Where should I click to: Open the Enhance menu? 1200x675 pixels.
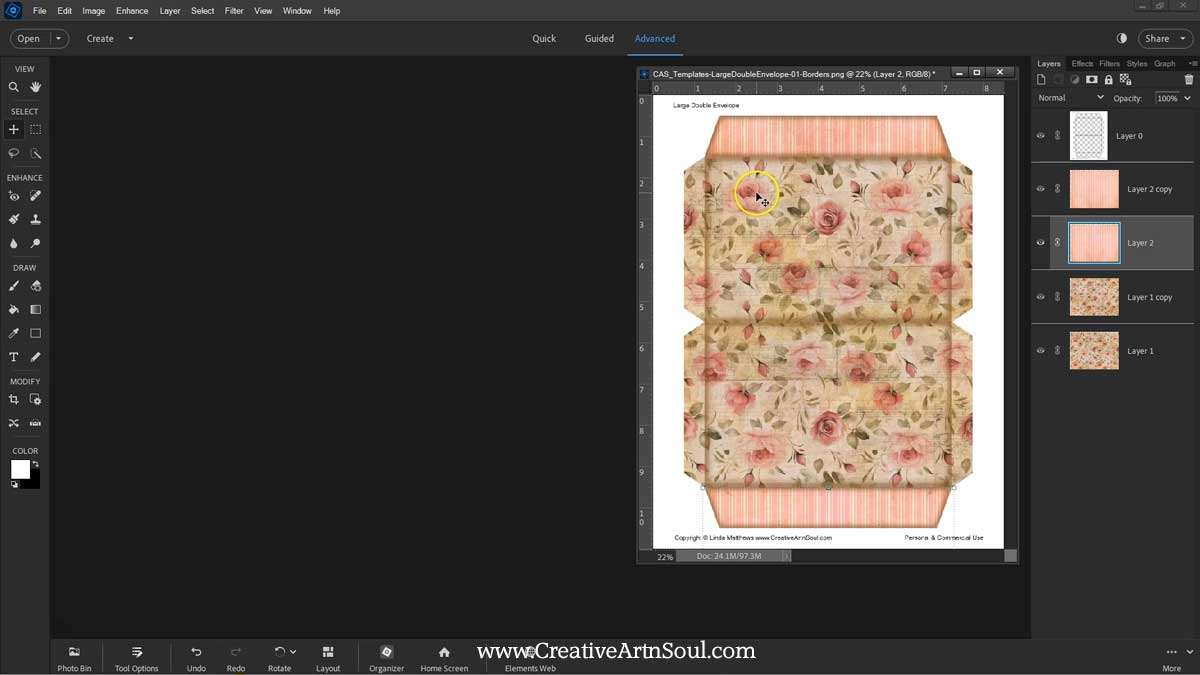pos(132,11)
